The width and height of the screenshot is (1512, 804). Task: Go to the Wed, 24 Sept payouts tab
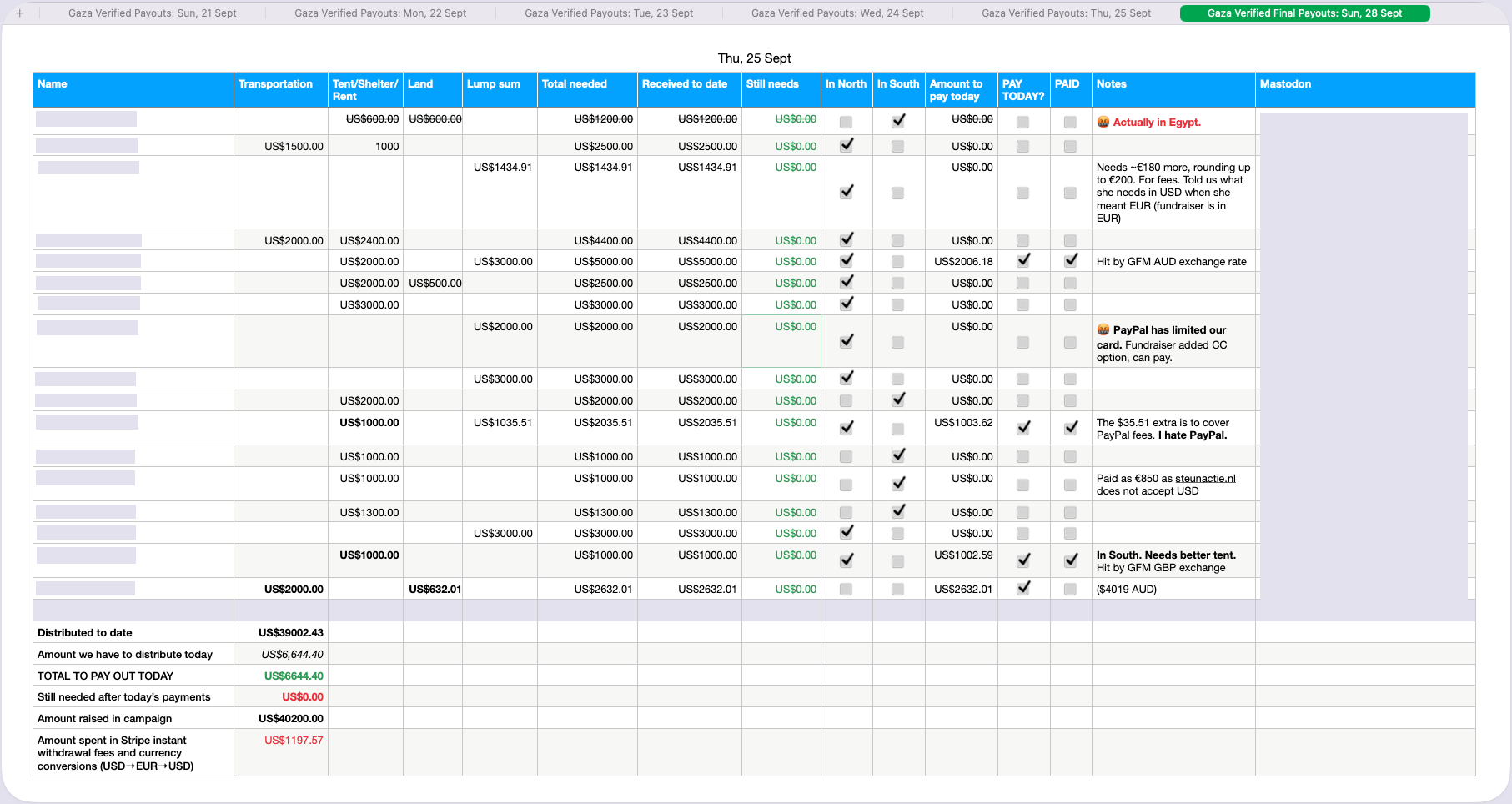(x=837, y=13)
